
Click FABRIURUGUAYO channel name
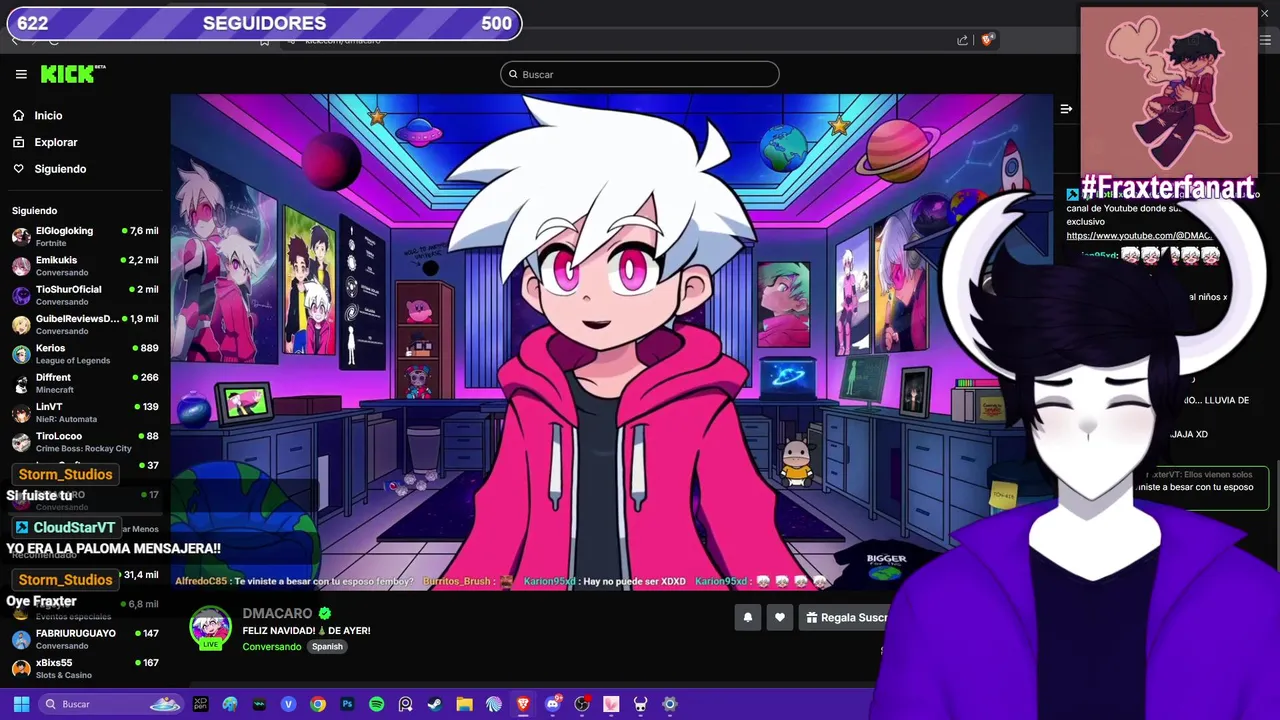point(76,634)
